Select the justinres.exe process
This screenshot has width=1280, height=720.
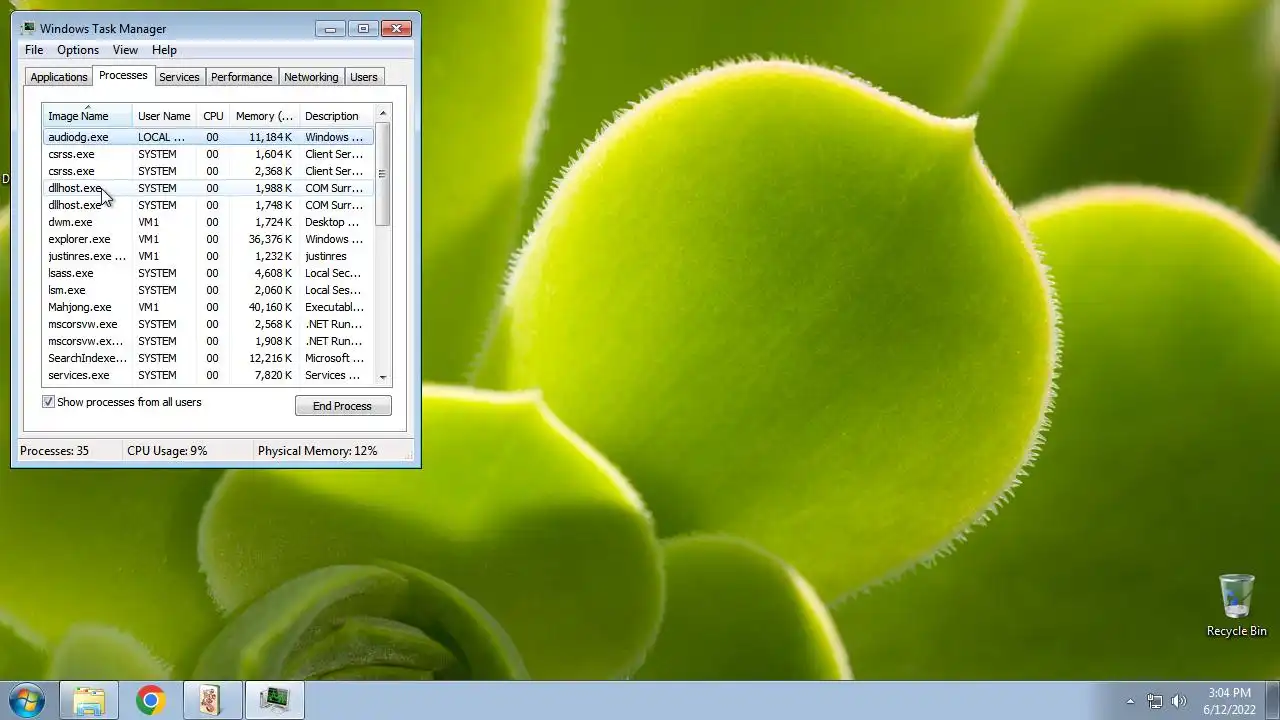208,256
